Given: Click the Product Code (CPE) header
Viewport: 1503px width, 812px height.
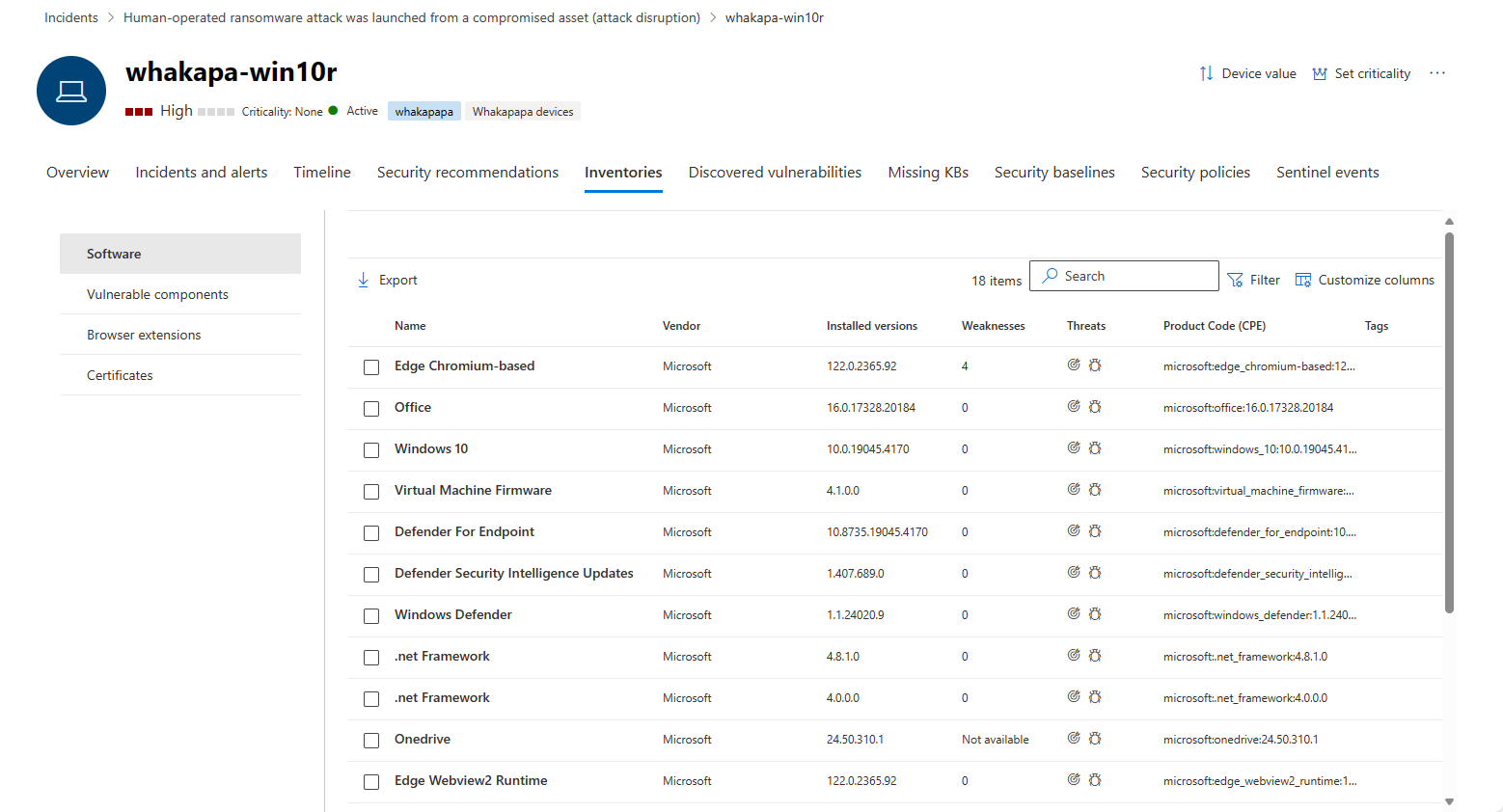Looking at the screenshot, I should (1215, 326).
